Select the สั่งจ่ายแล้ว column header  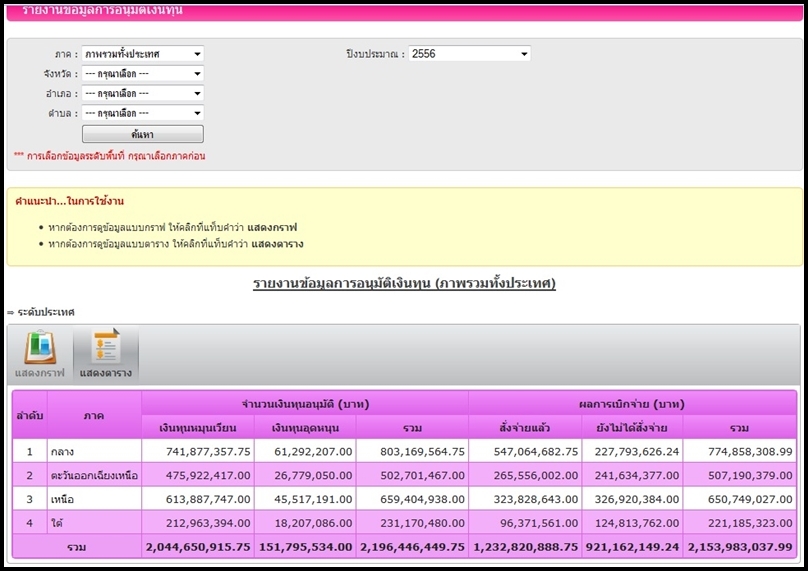click(x=525, y=428)
